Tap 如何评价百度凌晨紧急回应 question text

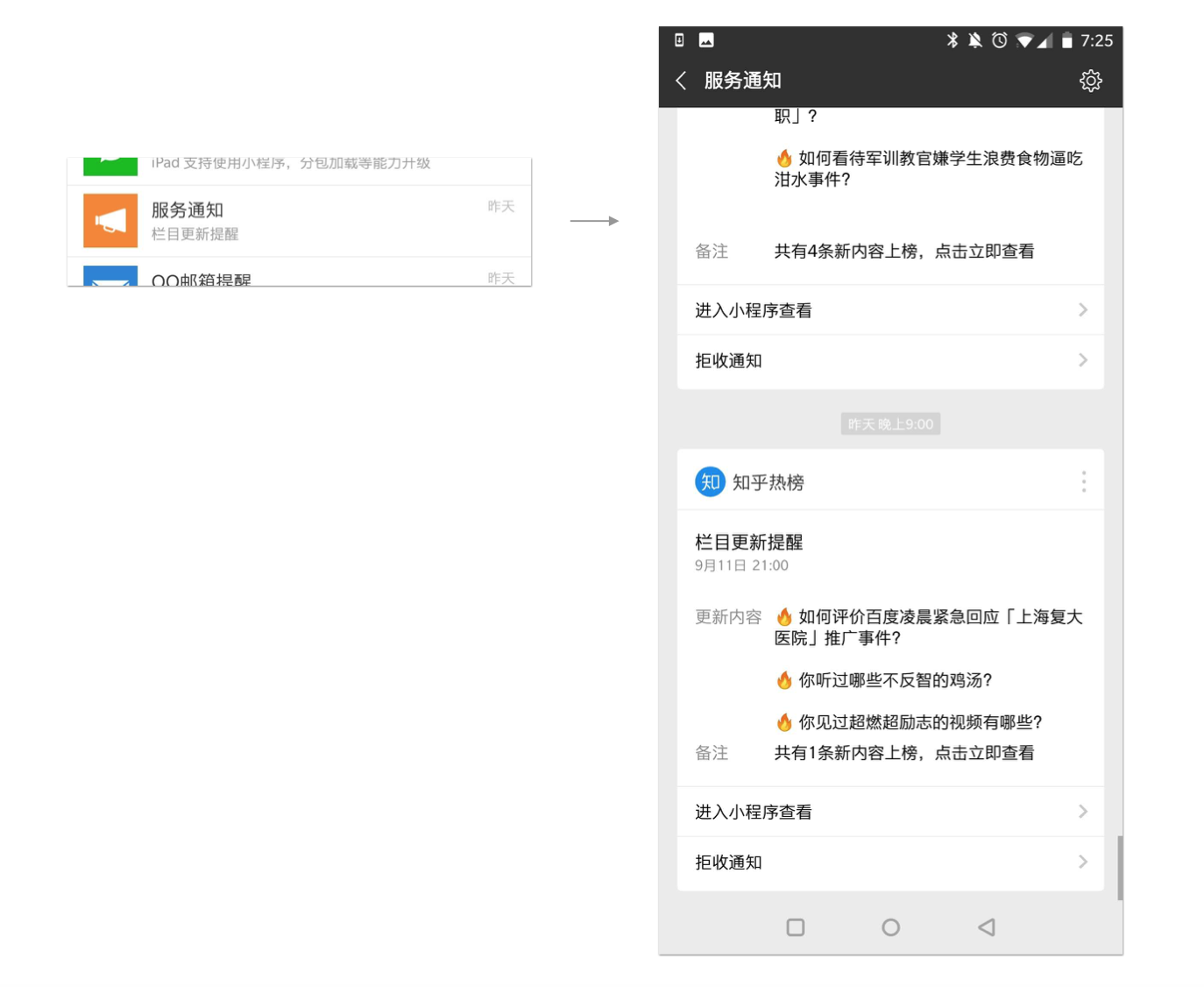(929, 628)
